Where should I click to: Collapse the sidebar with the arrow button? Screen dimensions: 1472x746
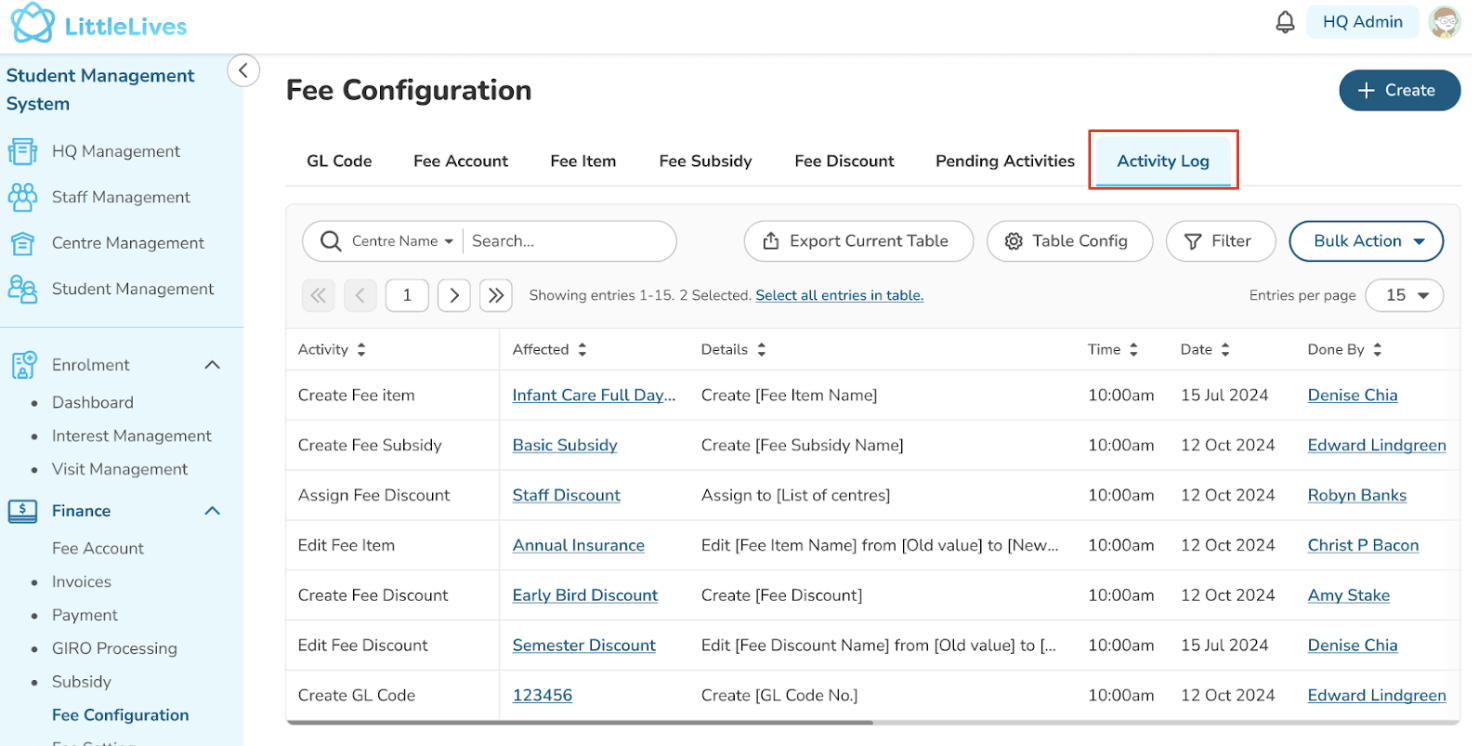coord(243,71)
